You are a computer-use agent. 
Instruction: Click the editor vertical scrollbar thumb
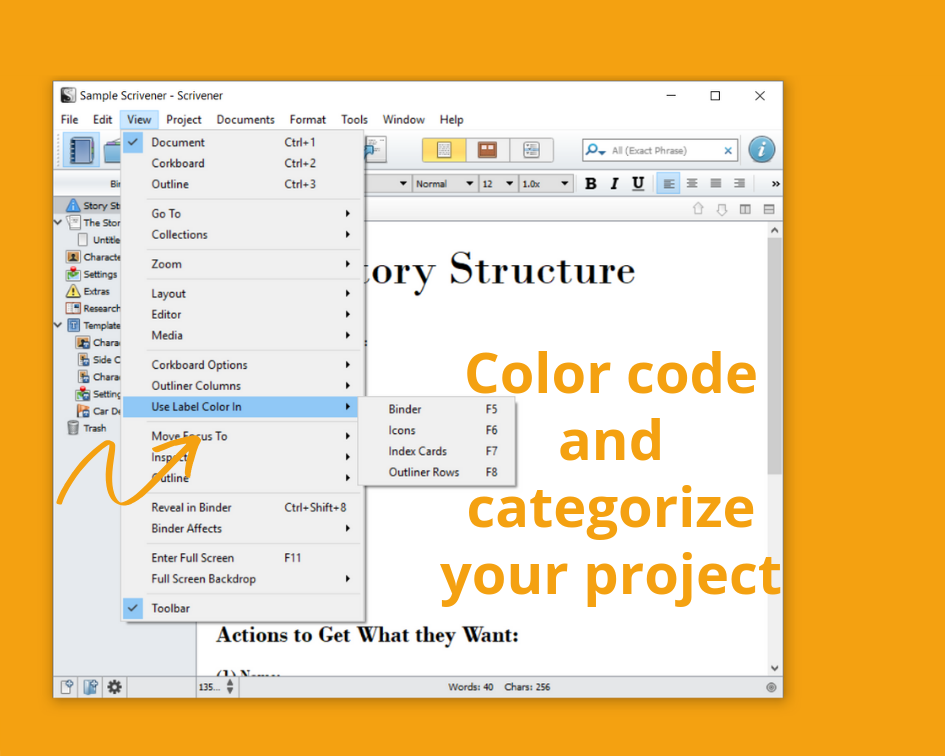(x=774, y=356)
